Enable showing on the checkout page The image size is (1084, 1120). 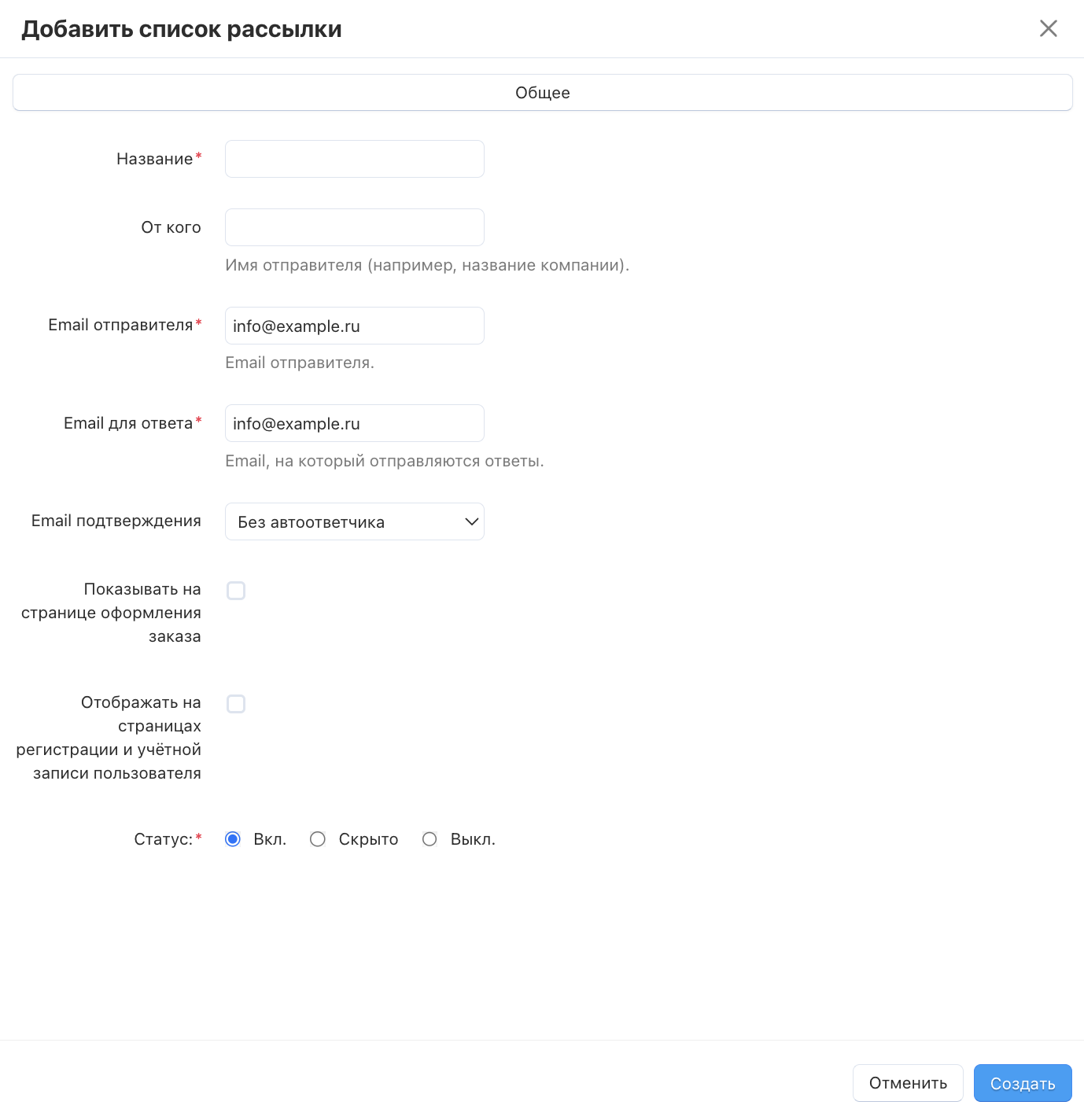pos(236,591)
